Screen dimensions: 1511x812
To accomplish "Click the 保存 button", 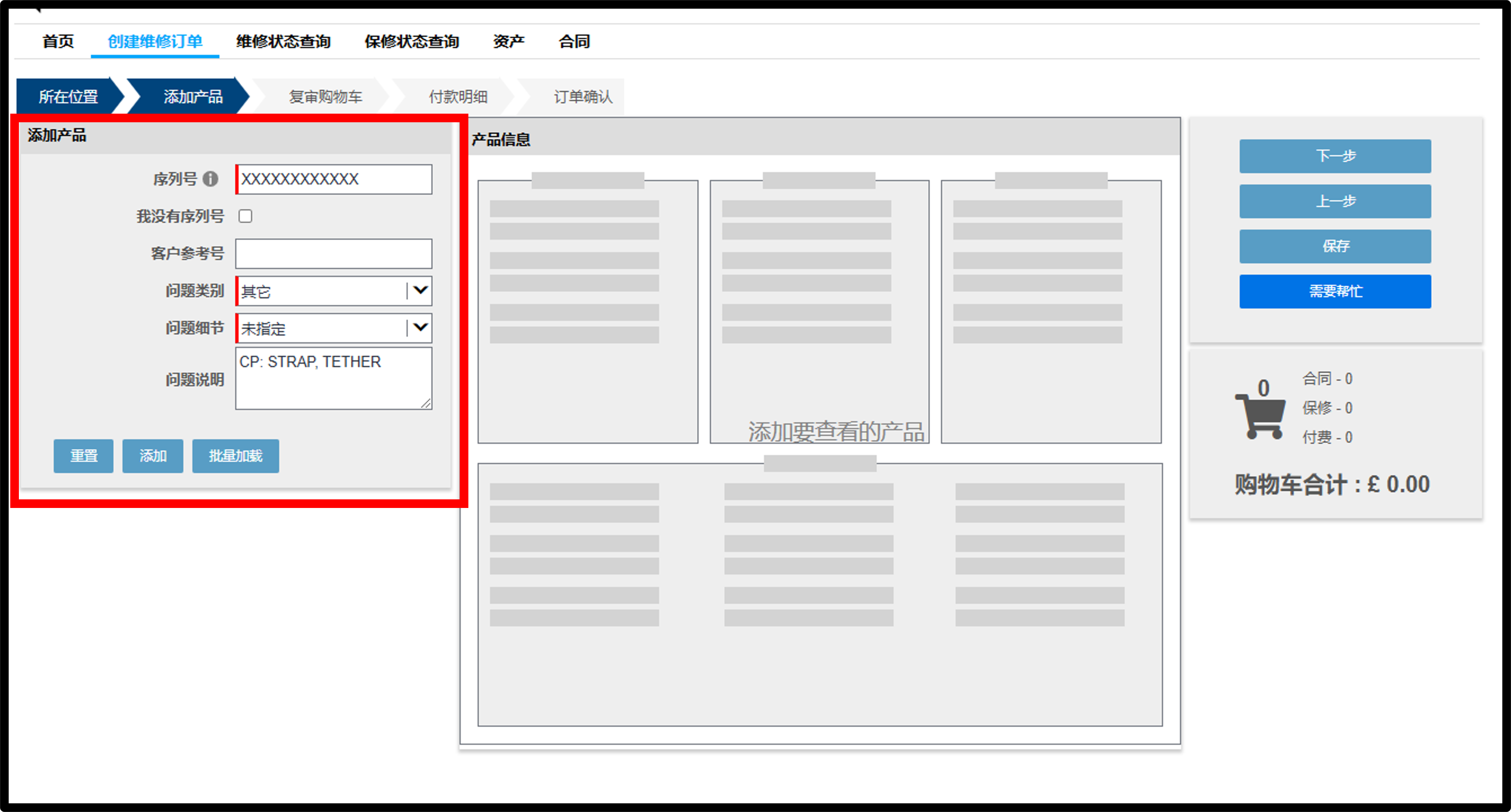I will tap(1335, 246).
